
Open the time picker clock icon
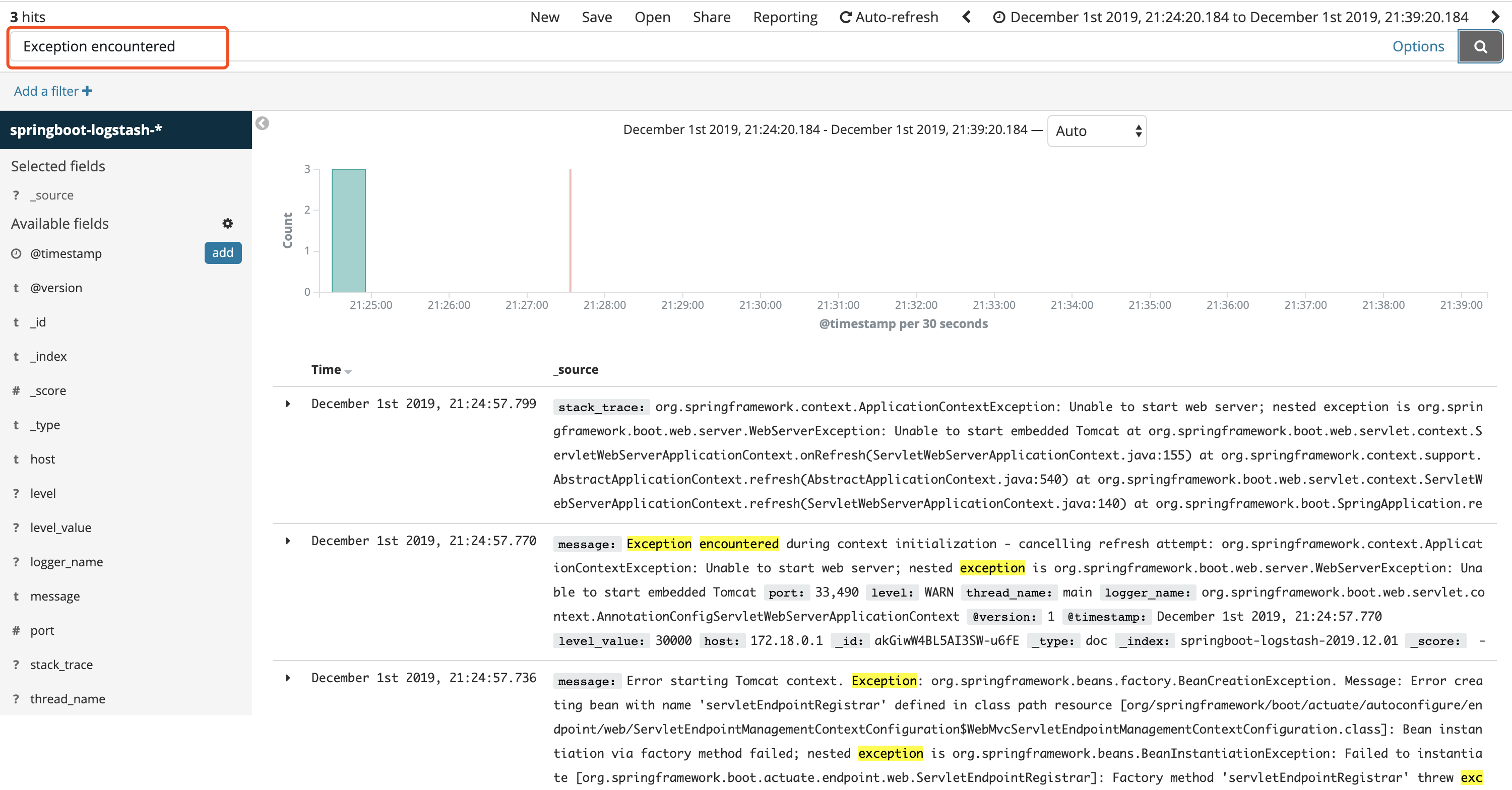coord(998,17)
